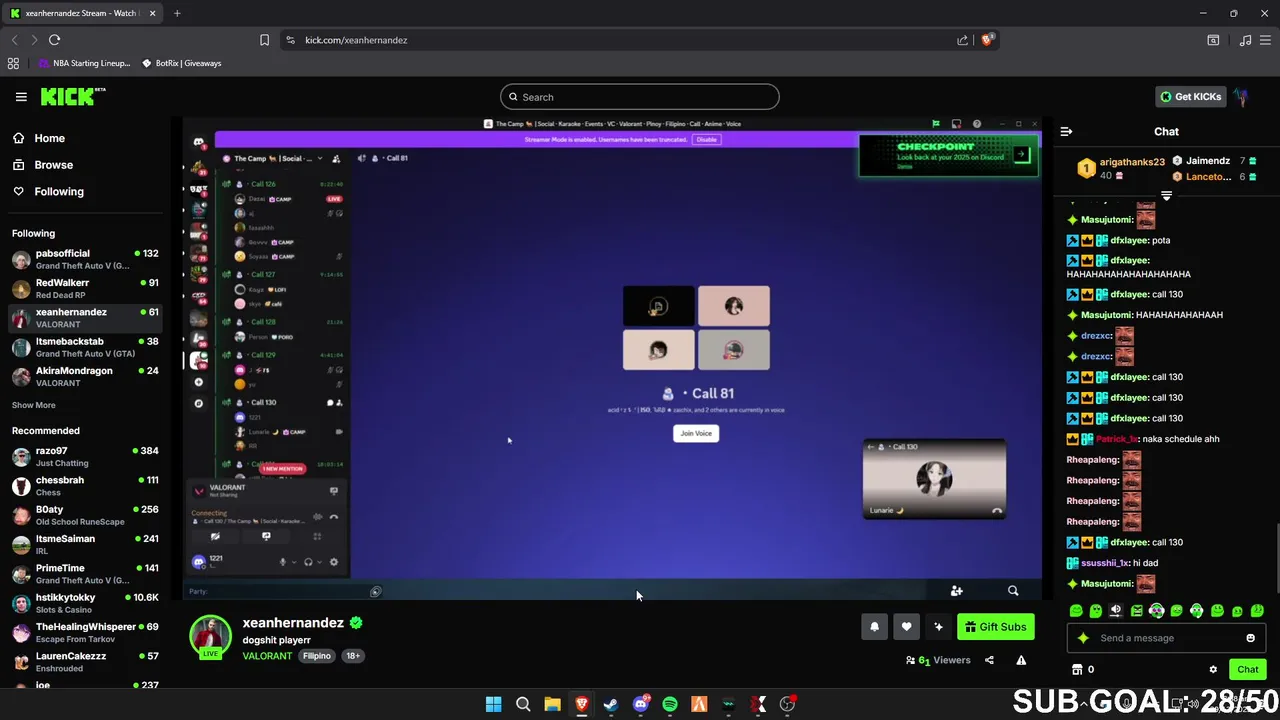The image size is (1280, 720).
Task: Open chessbrah recommended channel
Action: 85,486
